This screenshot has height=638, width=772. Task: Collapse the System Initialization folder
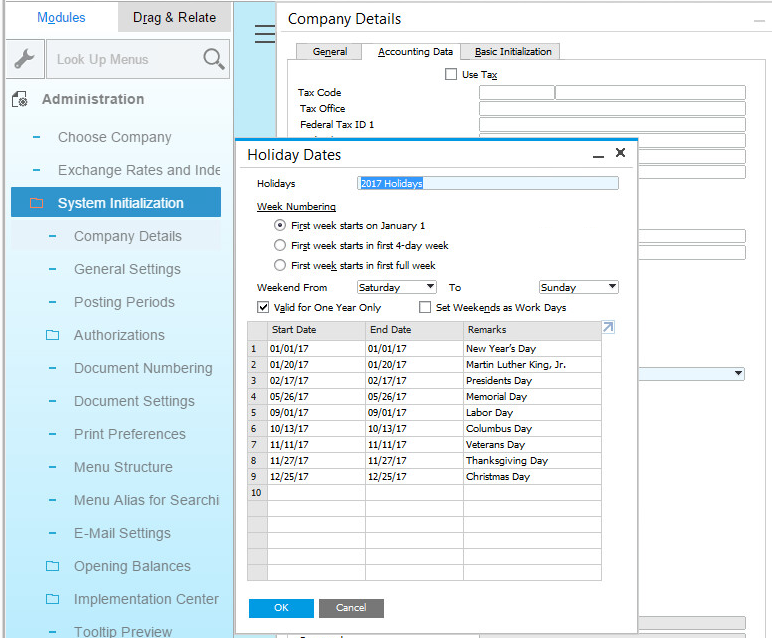tap(37, 203)
